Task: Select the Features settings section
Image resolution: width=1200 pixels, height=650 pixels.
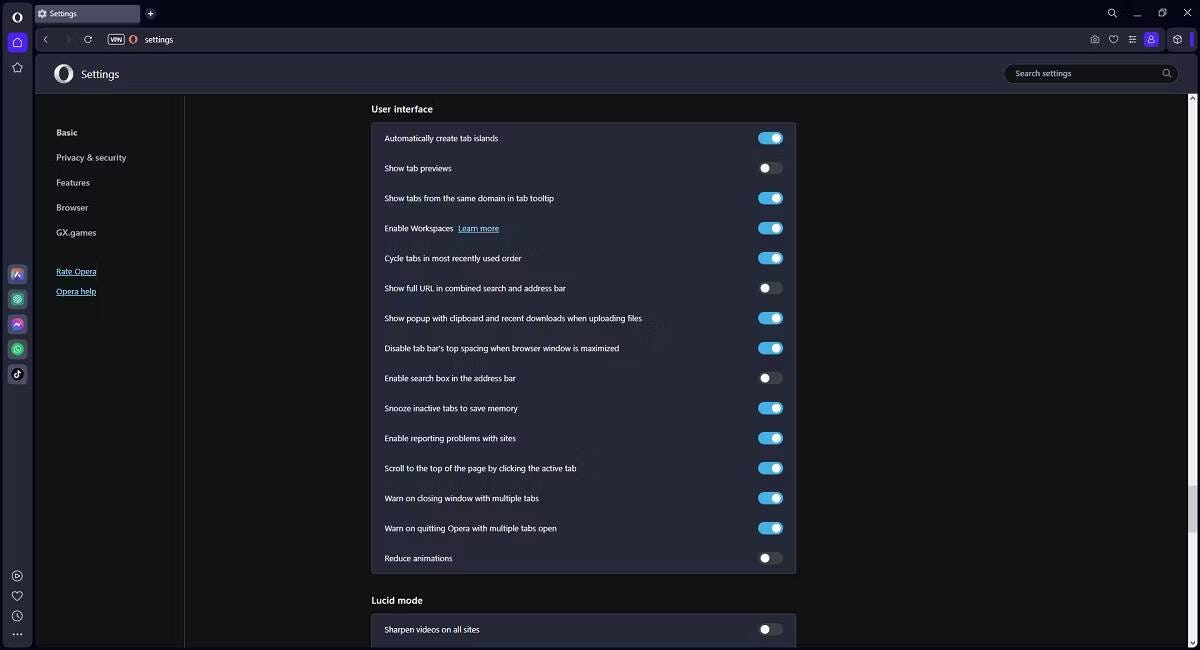Action: [73, 183]
